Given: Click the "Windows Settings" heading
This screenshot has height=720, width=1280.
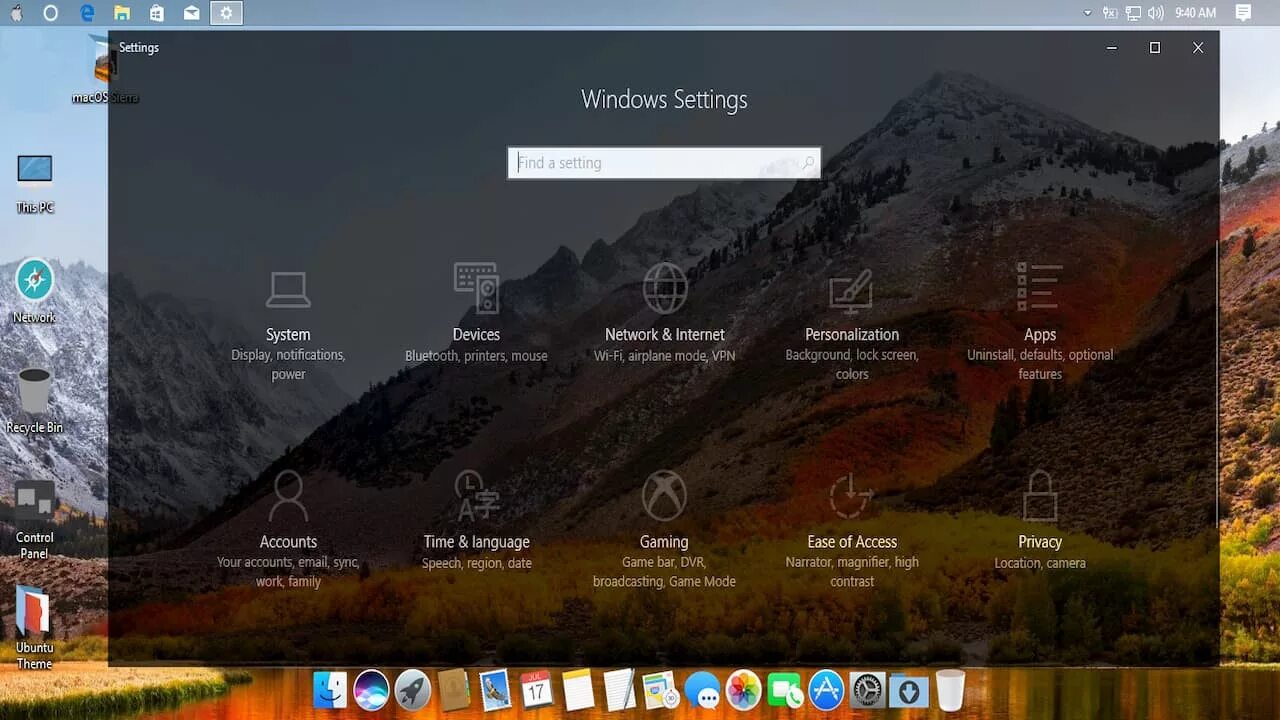Looking at the screenshot, I should click(664, 100).
